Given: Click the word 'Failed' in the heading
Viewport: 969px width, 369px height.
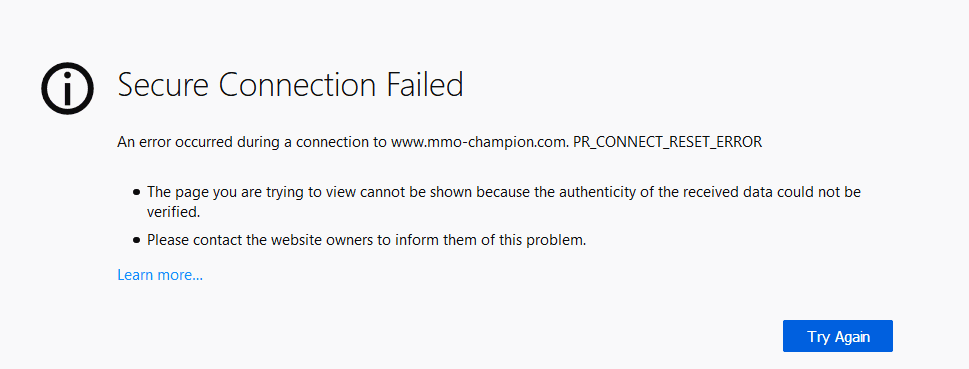Looking at the screenshot, I should (425, 85).
